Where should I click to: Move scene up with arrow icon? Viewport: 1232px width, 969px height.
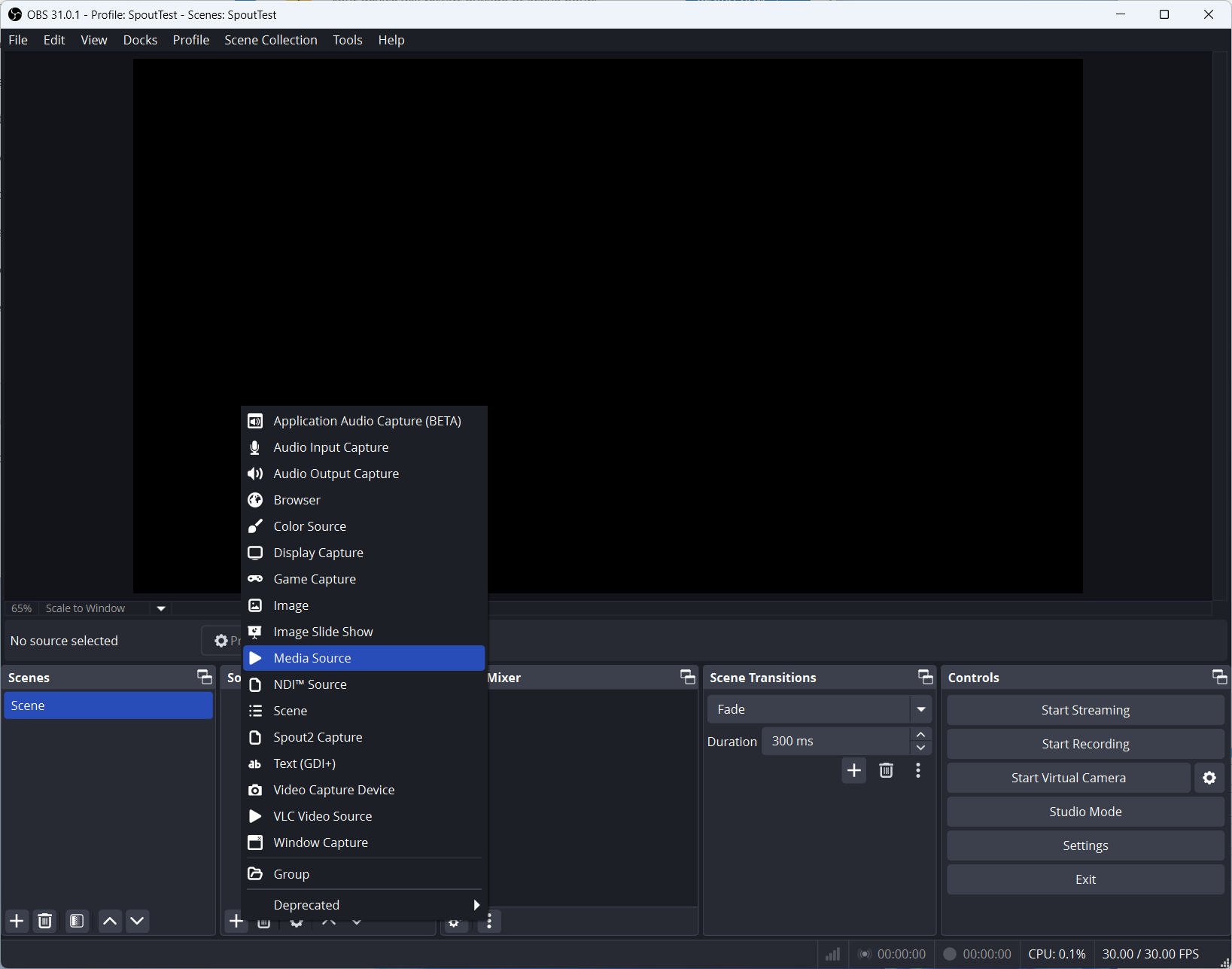tap(110, 921)
